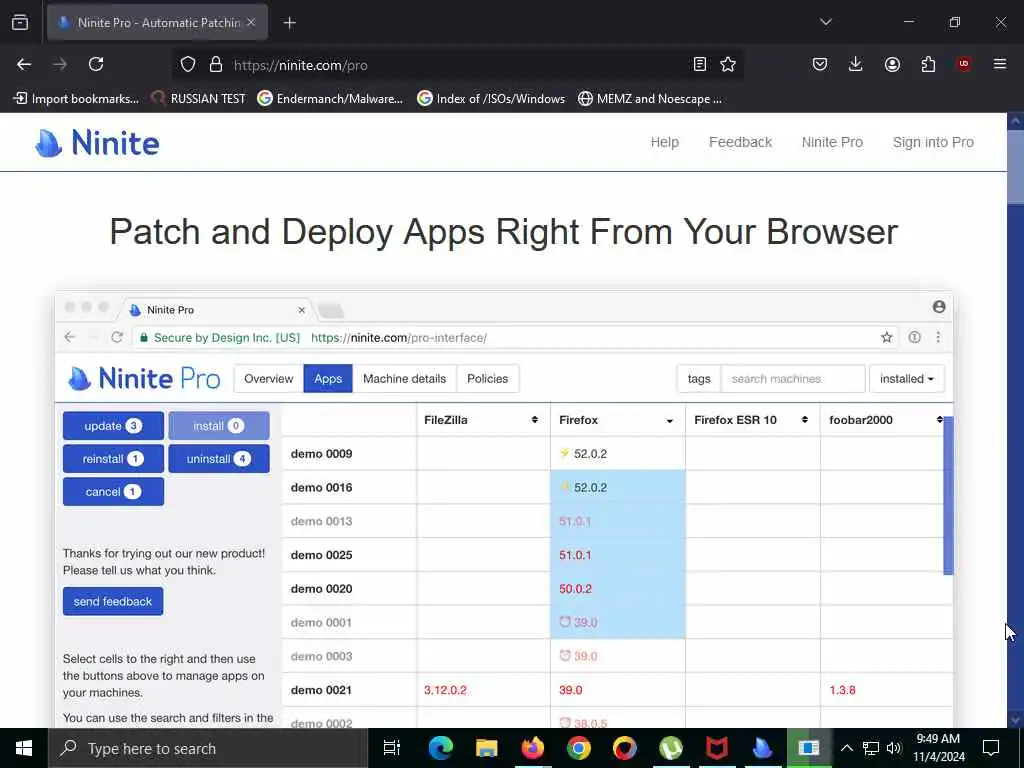Click the page vertical scrollbar thumb
Viewport: 1024px width, 768px height.
[1015, 167]
